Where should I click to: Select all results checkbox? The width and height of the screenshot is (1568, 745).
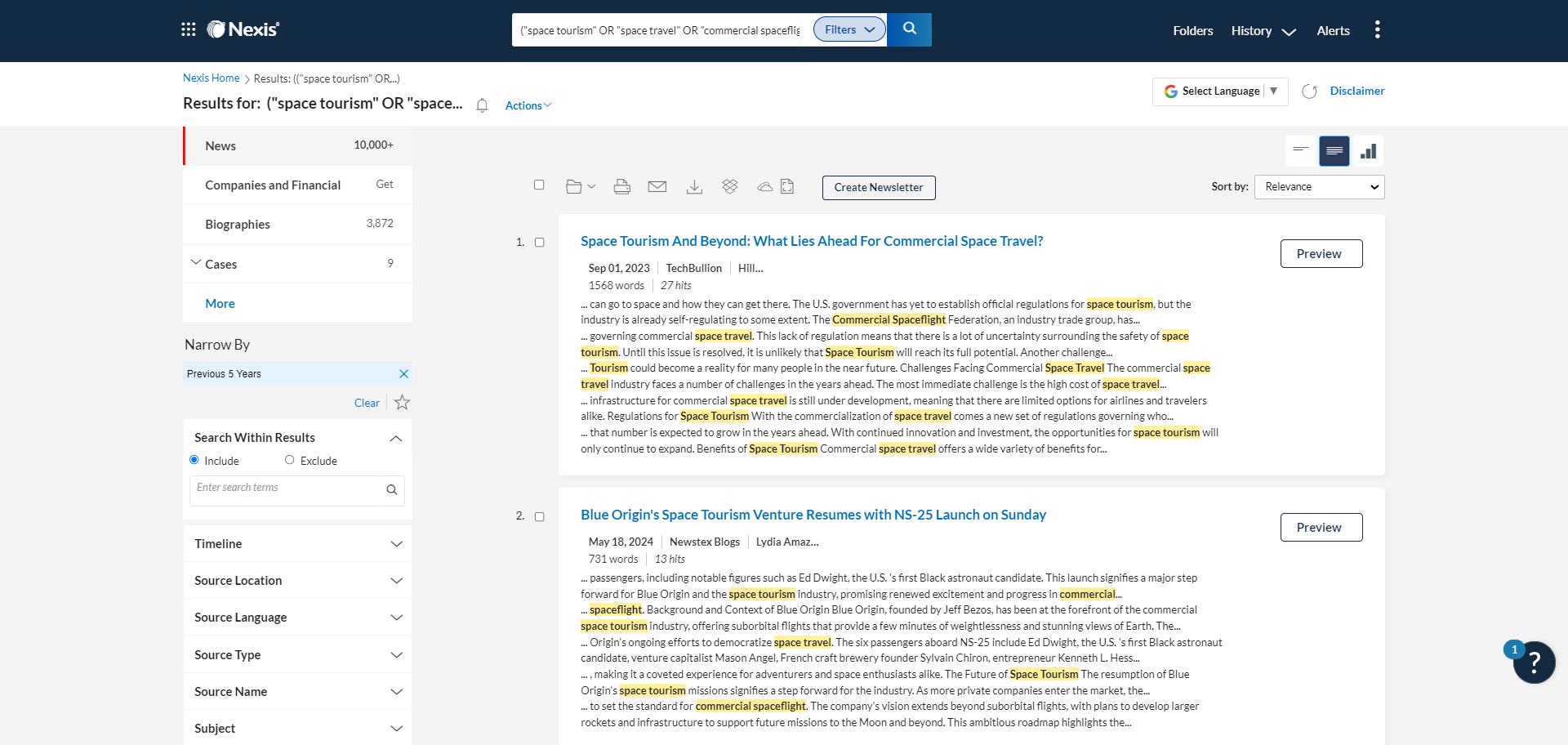tap(539, 185)
